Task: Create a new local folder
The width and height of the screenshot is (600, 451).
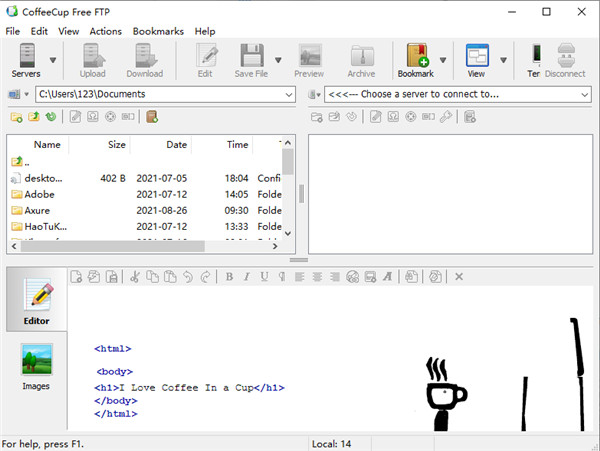Action: point(16,117)
